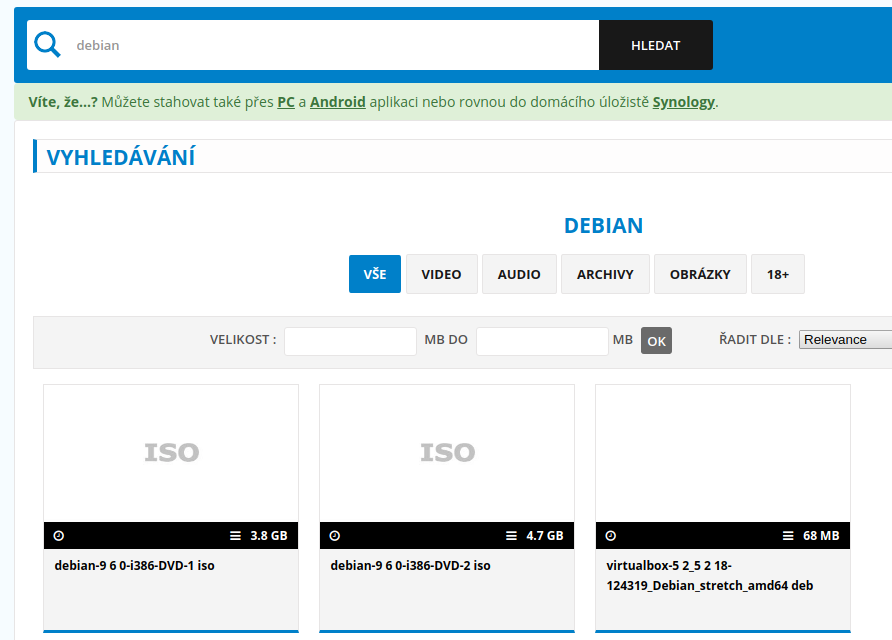
Task: Click the size list icon next to 4.7 GB
Action: (511, 536)
